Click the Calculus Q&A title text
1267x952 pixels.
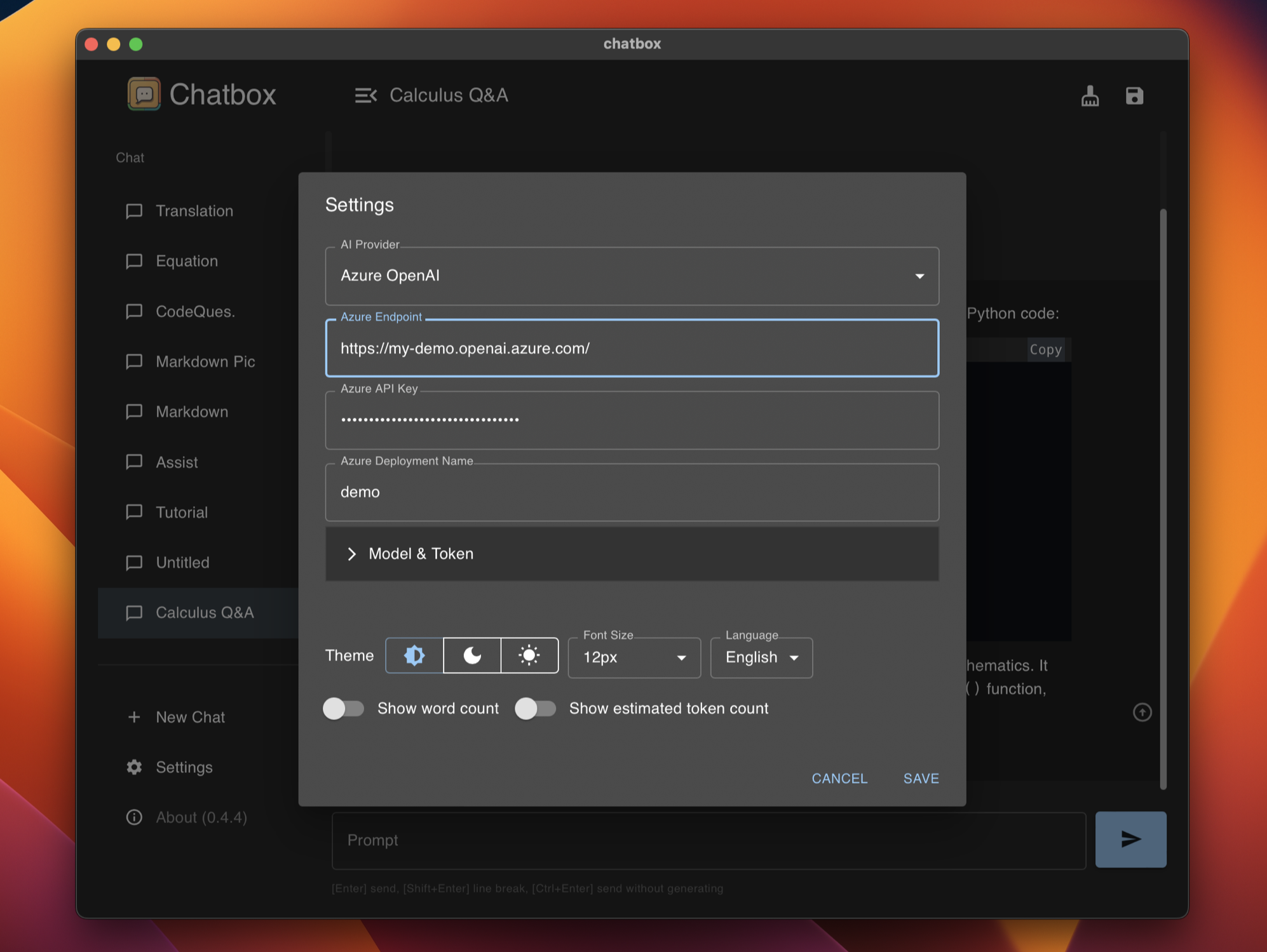coord(449,95)
